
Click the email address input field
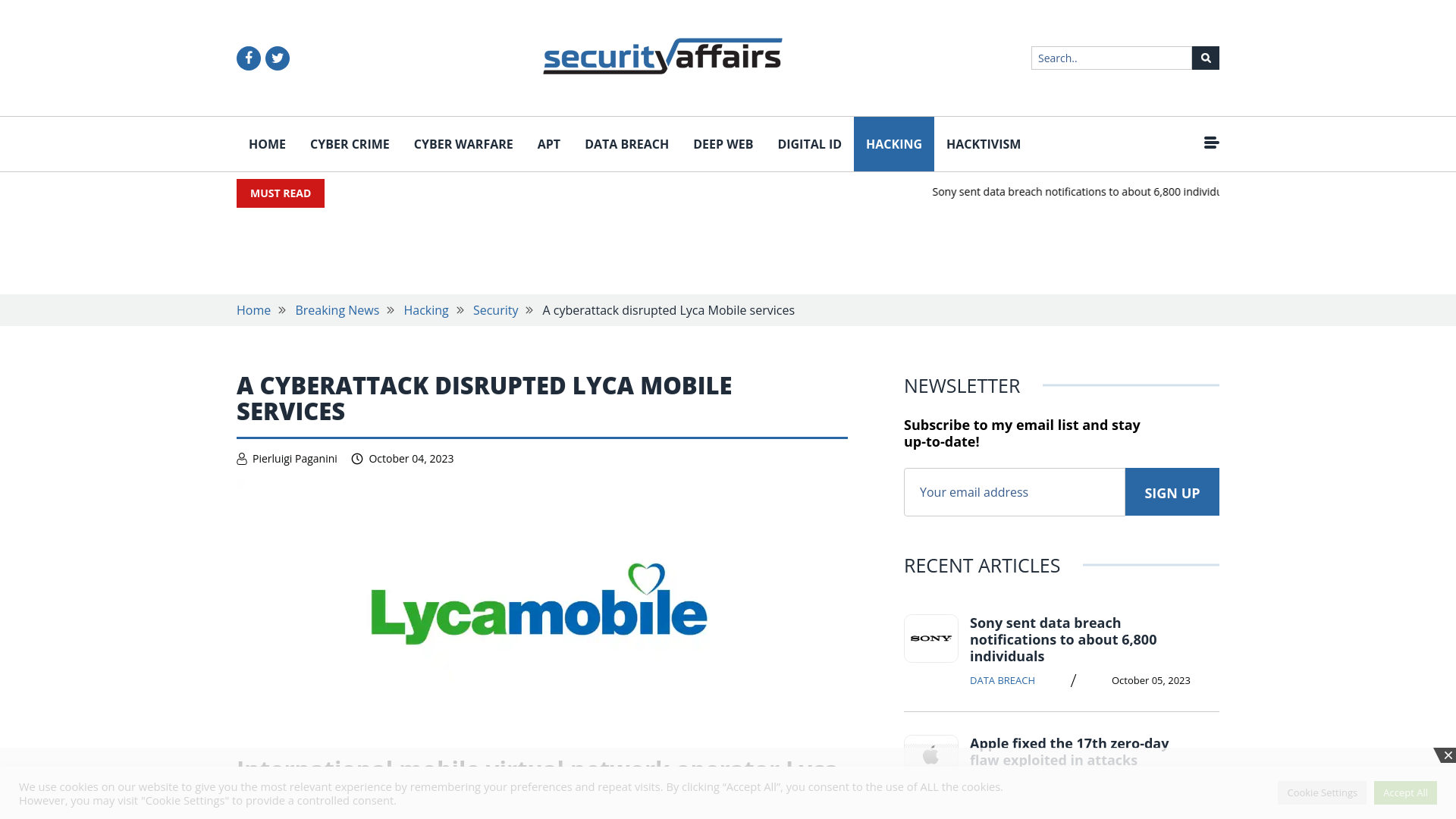pos(1014,491)
